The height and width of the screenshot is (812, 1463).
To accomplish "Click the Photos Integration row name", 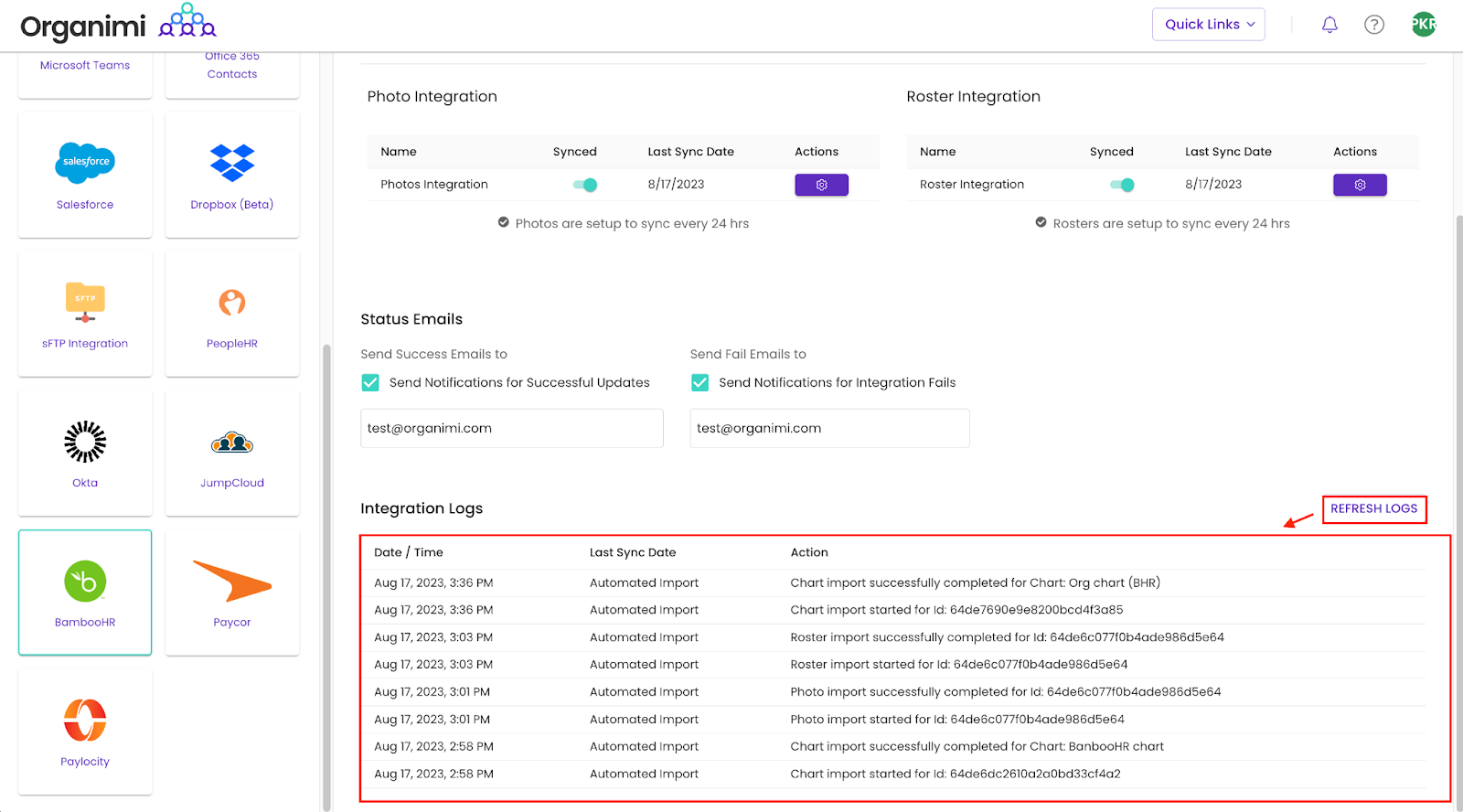I will (x=434, y=185).
